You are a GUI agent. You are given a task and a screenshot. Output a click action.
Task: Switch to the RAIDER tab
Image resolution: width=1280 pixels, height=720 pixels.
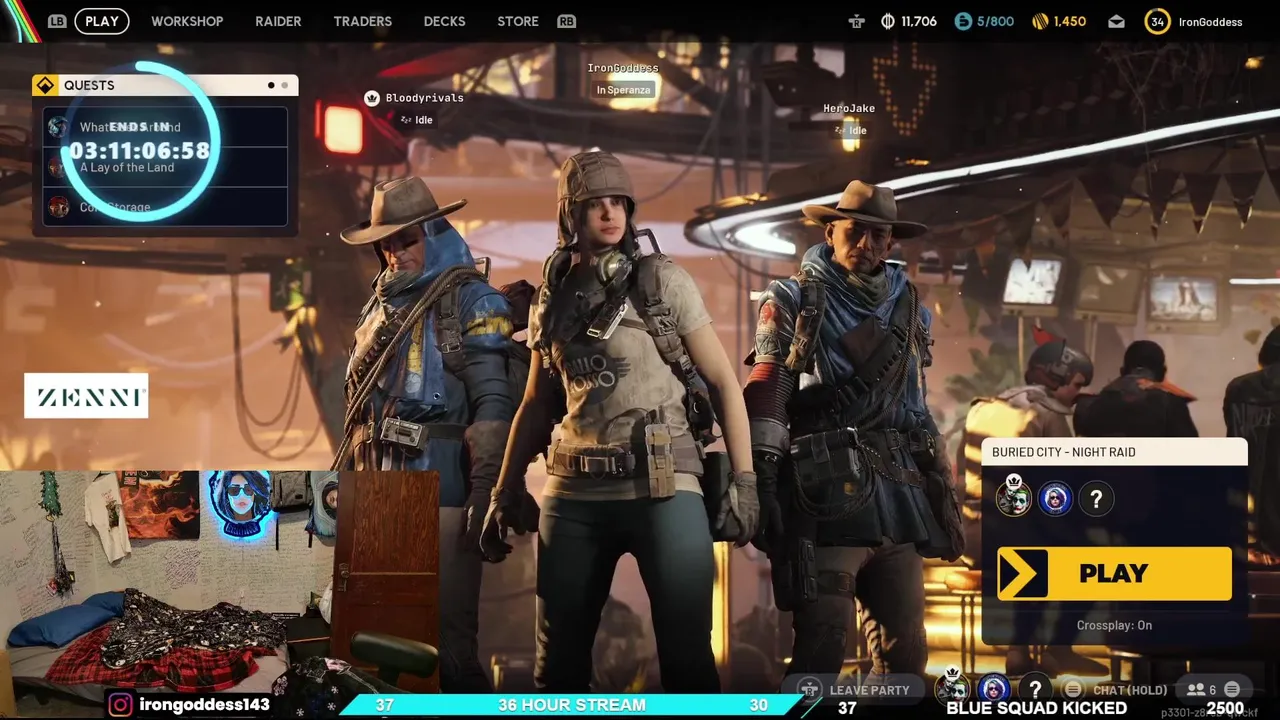pyautogui.click(x=278, y=21)
